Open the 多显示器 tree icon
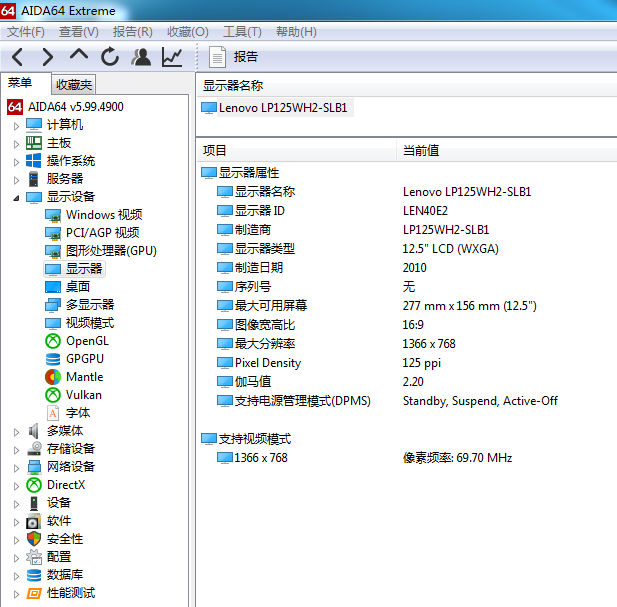Viewport: 617px width, 607px height. click(x=53, y=305)
